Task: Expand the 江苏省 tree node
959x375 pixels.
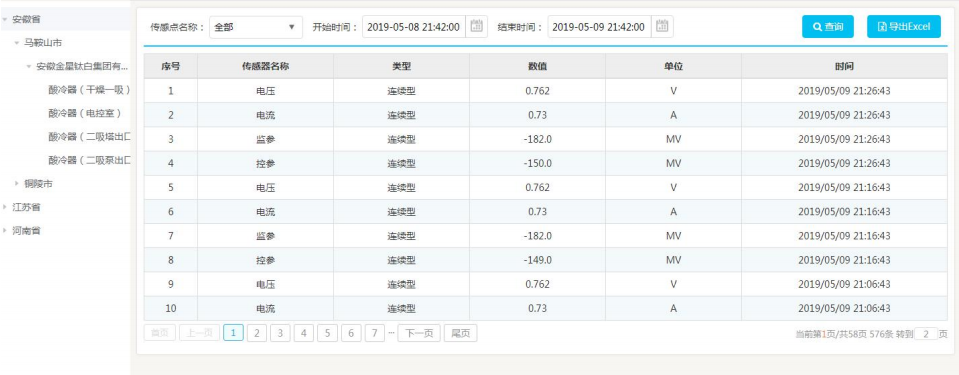Action: [5, 207]
